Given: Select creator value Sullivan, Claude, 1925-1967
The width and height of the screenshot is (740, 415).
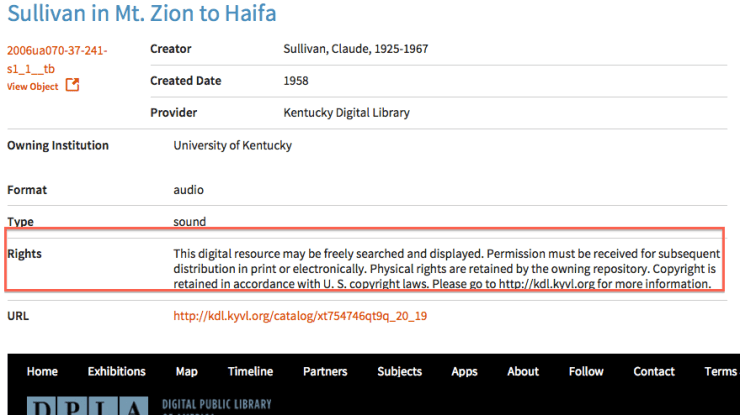Looking at the screenshot, I should pos(355,49).
